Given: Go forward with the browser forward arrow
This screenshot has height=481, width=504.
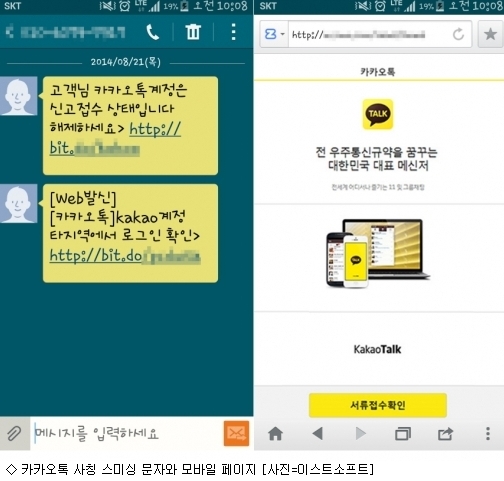Looking at the screenshot, I should coord(360,433).
